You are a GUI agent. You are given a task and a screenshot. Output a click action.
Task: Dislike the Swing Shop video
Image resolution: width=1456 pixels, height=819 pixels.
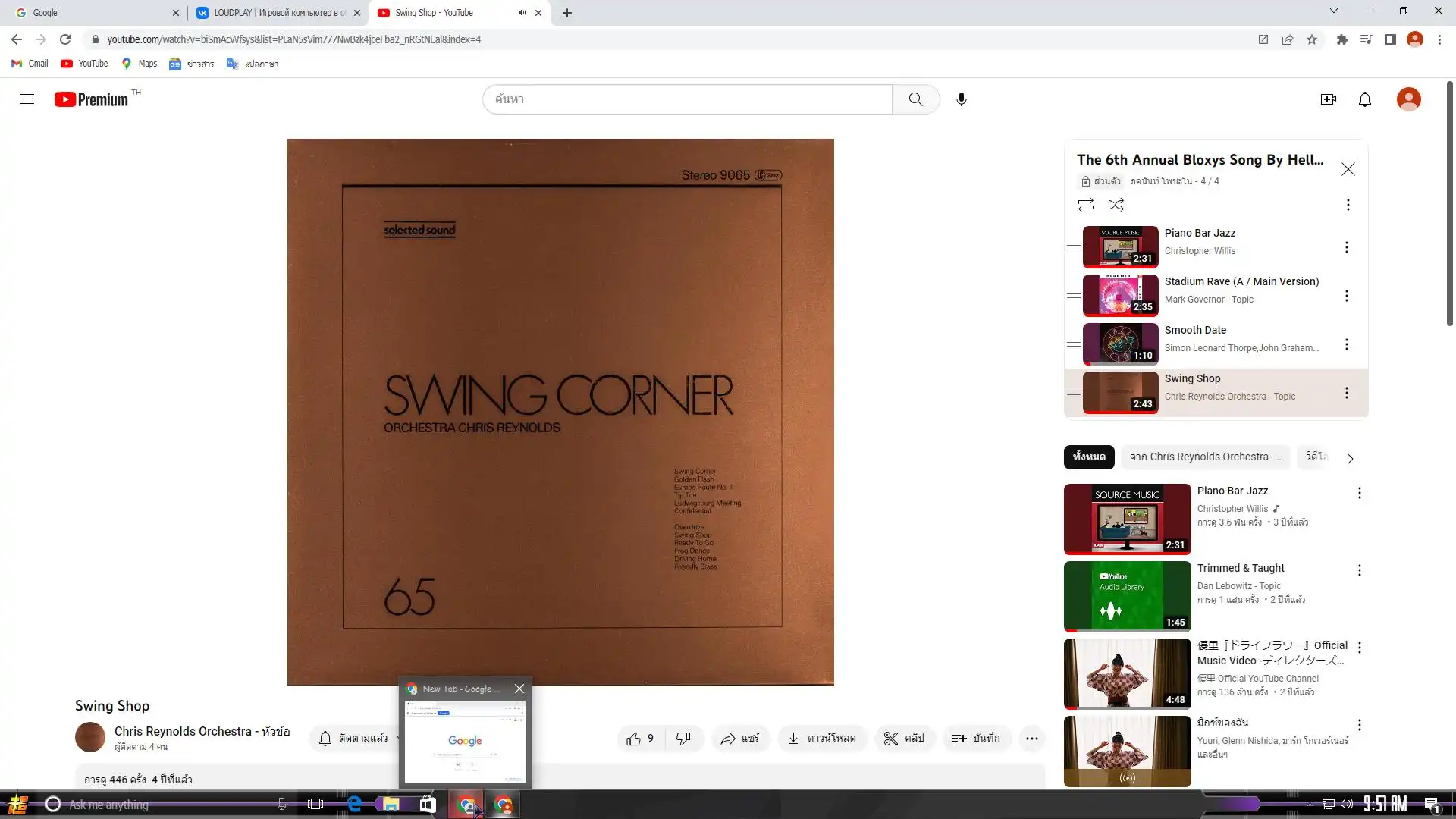click(x=683, y=739)
